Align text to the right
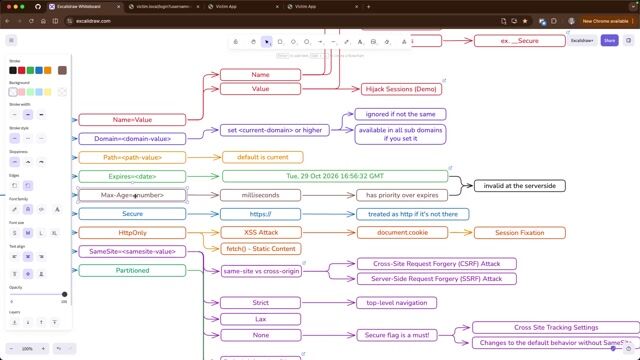This screenshot has height=360, width=640. click(x=41, y=257)
